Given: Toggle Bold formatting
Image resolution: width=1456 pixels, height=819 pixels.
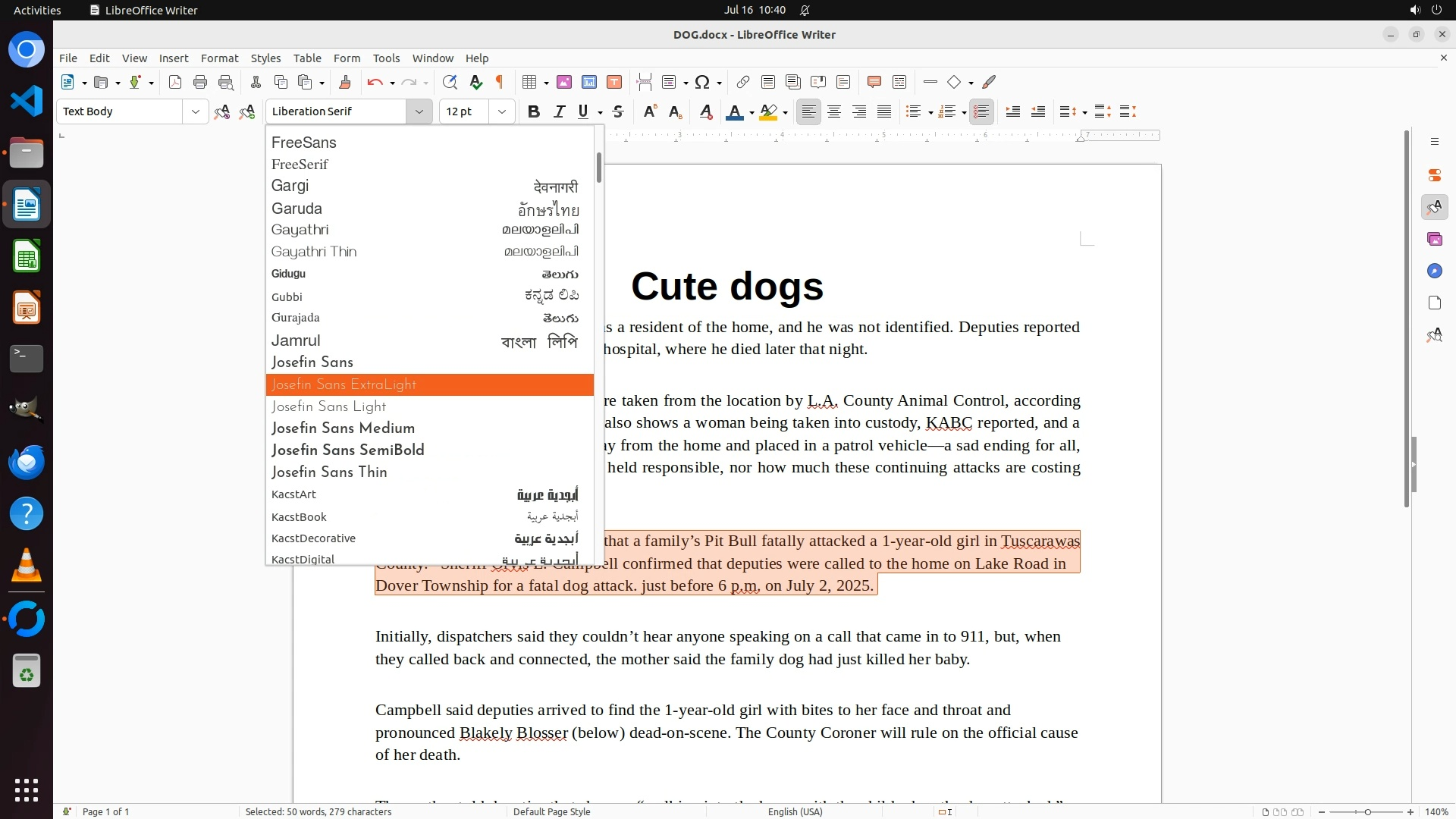Looking at the screenshot, I should tap(534, 111).
